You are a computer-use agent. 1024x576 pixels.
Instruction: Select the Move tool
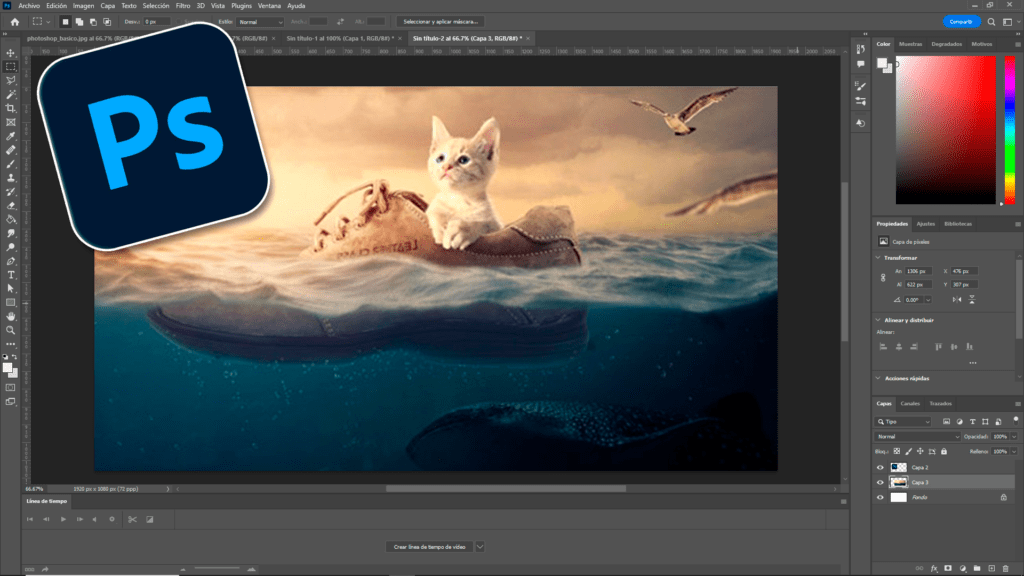pyautogui.click(x=11, y=53)
